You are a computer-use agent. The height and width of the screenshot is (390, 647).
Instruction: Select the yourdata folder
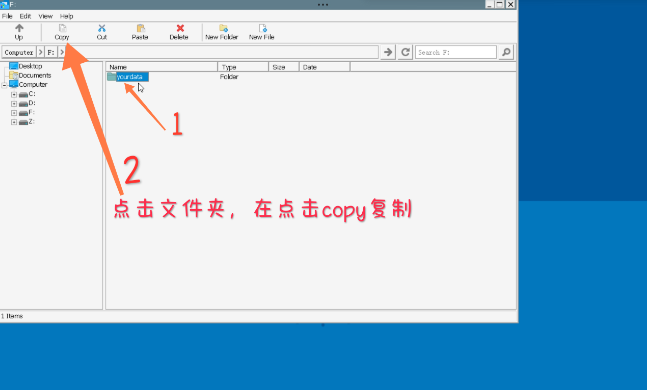pos(129,77)
